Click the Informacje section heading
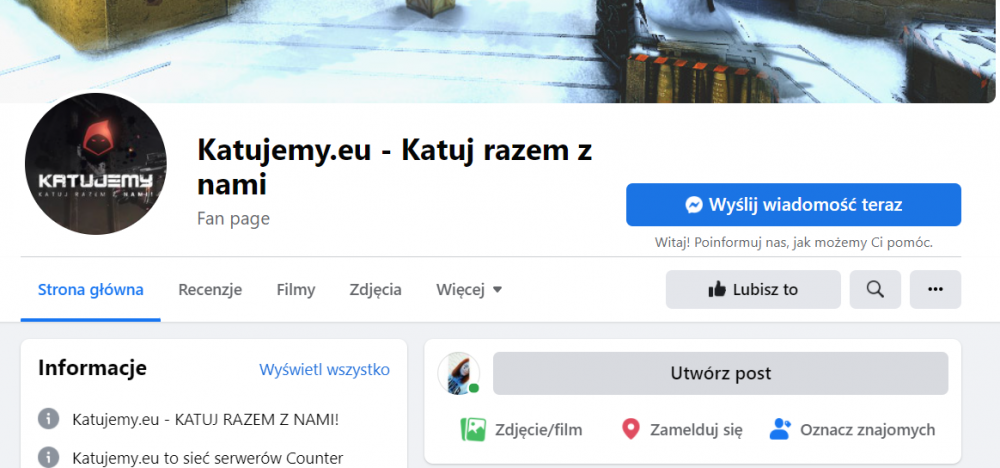Viewport: 1000px width, 468px height. pyautogui.click(x=92, y=368)
